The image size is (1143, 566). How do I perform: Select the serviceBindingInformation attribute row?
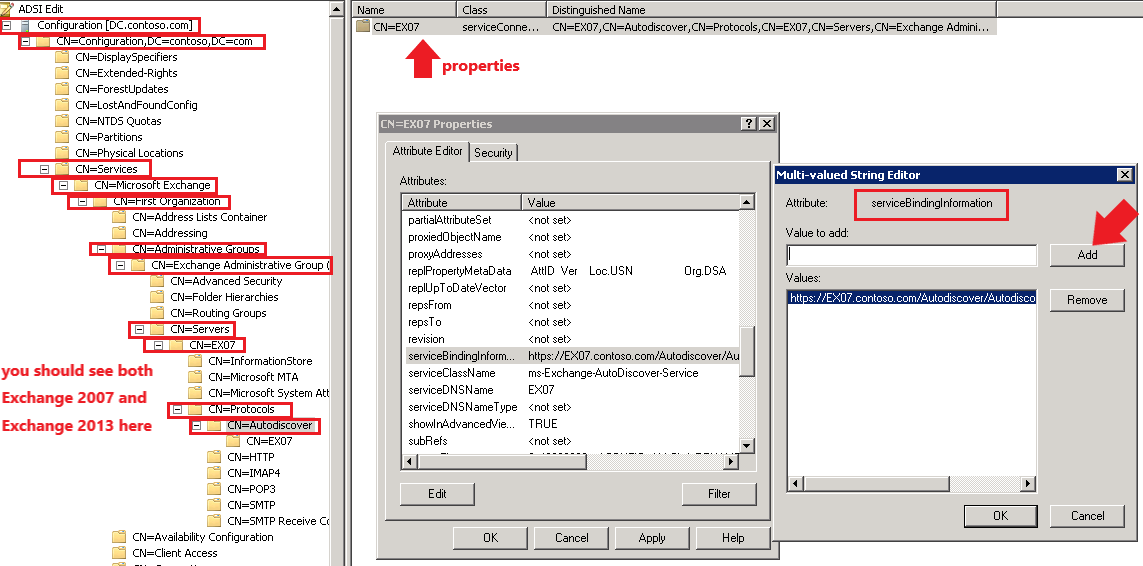point(572,356)
